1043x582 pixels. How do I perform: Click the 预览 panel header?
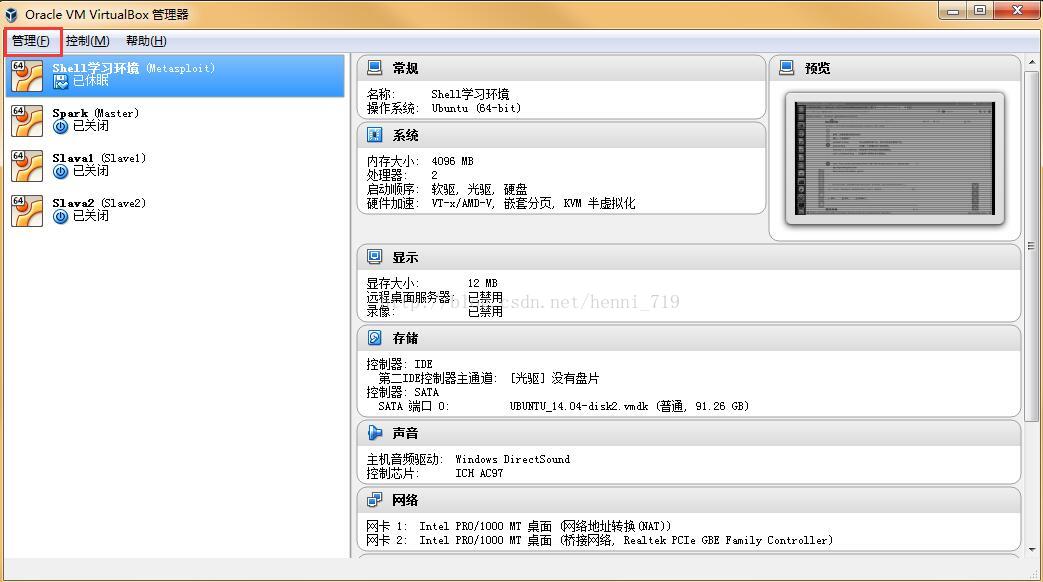pos(895,69)
